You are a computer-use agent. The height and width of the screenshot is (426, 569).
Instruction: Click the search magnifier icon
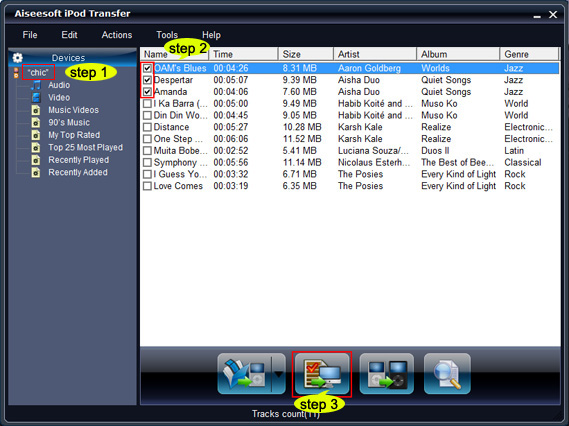[x=447, y=374]
